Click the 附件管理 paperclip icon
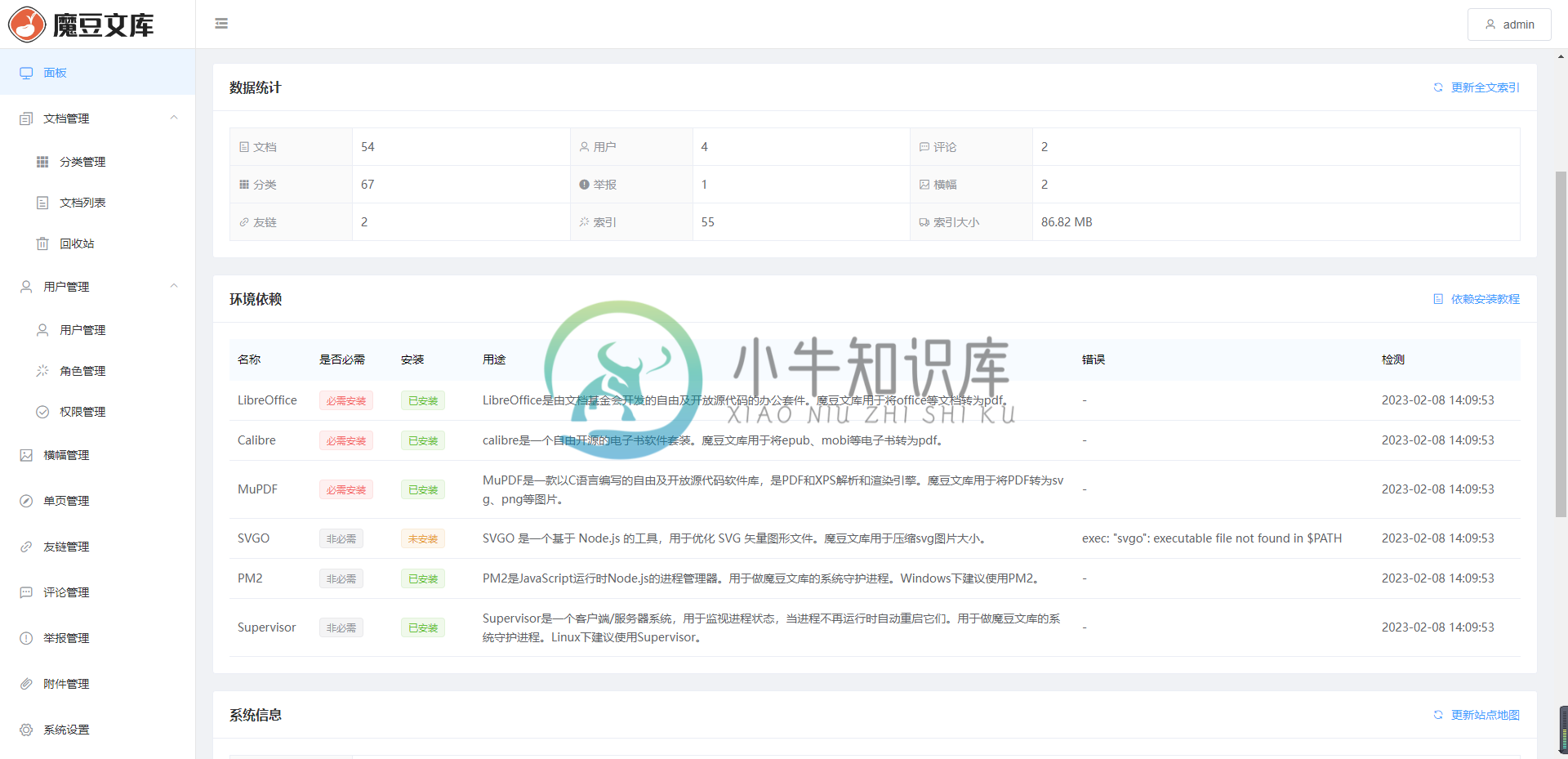The height and width of the screenshot is (759, 1568). click(x=26, y=684)
